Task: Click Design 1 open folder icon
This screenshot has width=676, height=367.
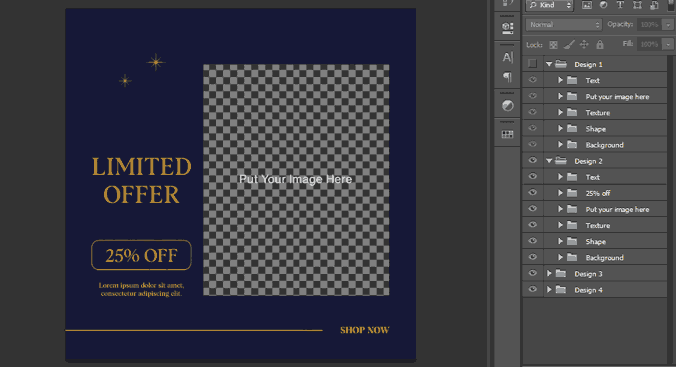Action: pyautogui.click(x=560, y=64)
